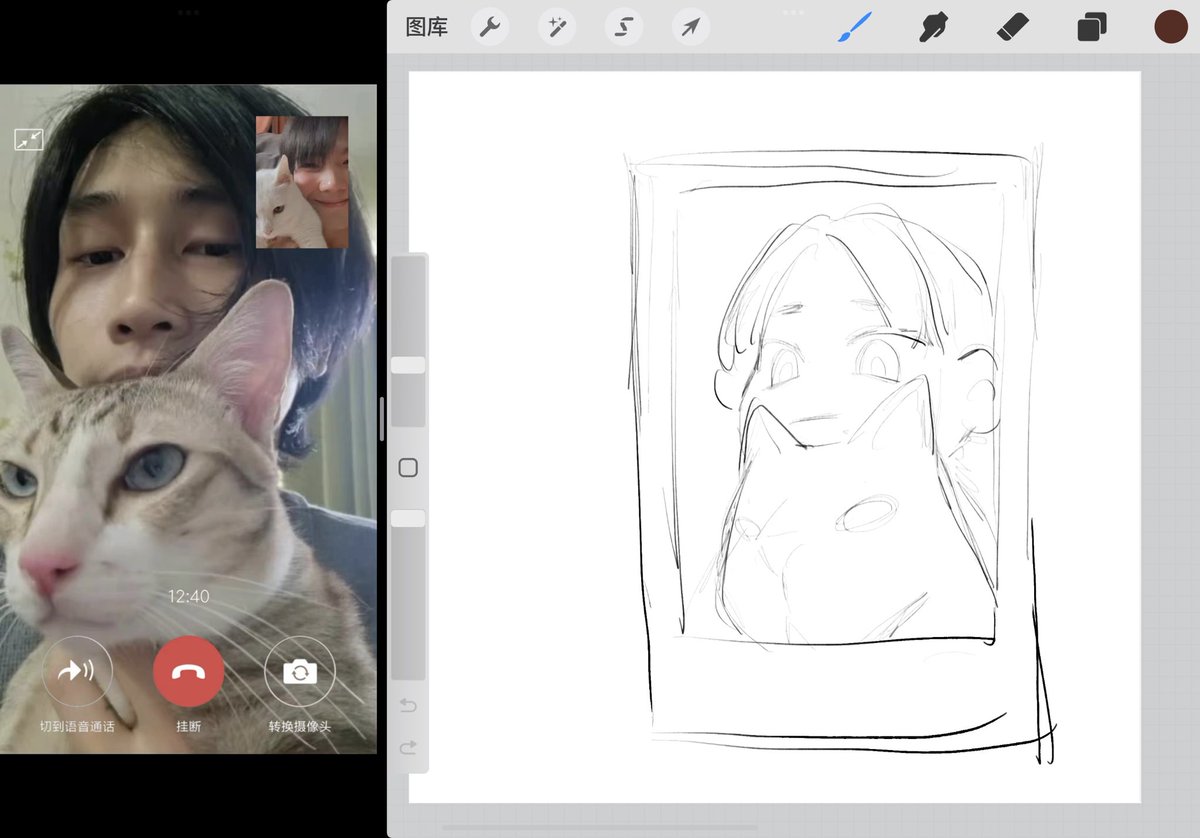The image size is (1200, 838).
Task: Tap the self-view thumbnail with white cat
Action: (302, 182)
